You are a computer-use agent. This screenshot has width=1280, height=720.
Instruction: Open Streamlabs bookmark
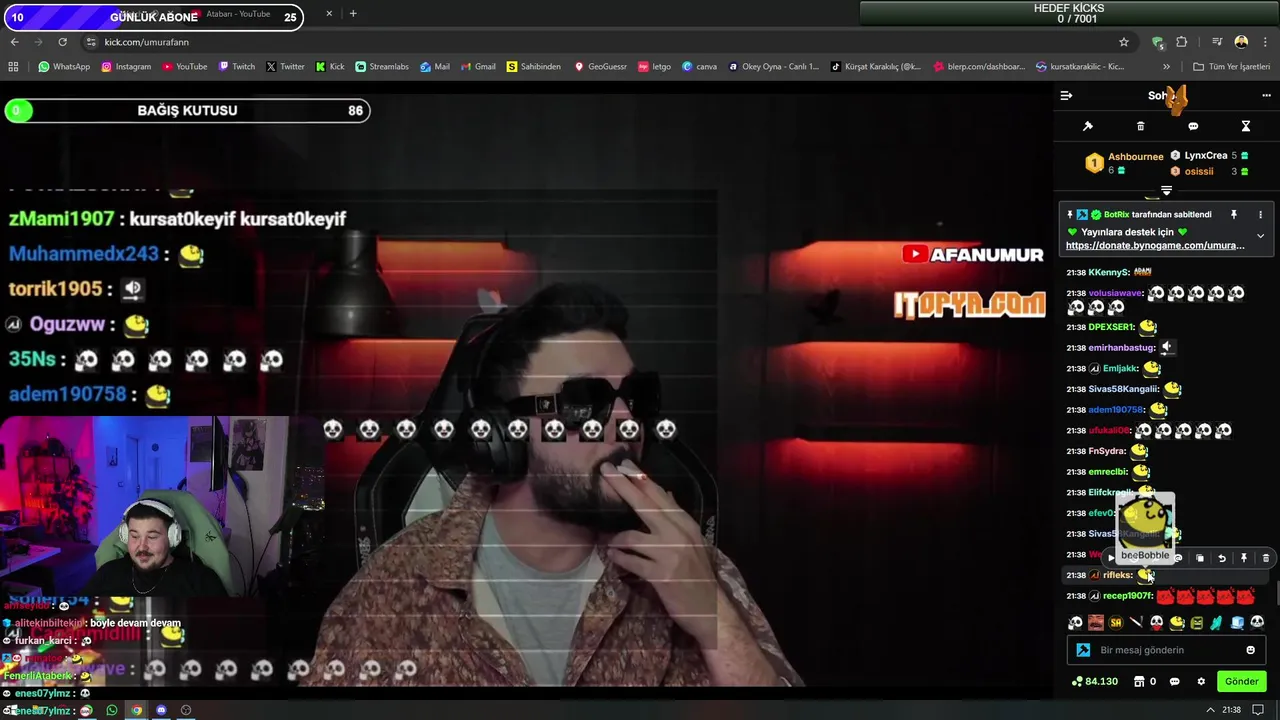tap(382, 67)
